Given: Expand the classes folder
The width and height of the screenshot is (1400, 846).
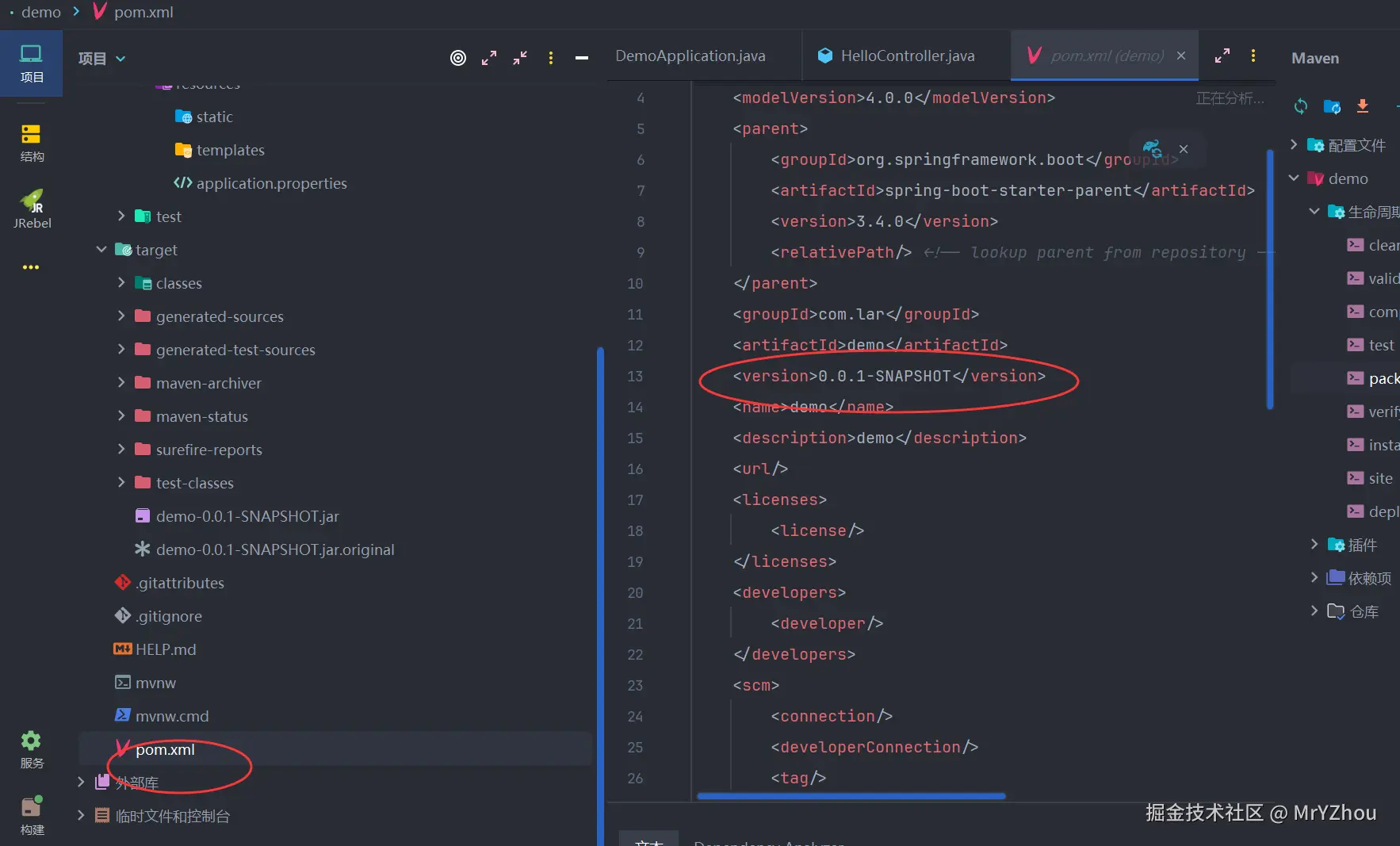Looking at the screenshot, I should point(121,282).
